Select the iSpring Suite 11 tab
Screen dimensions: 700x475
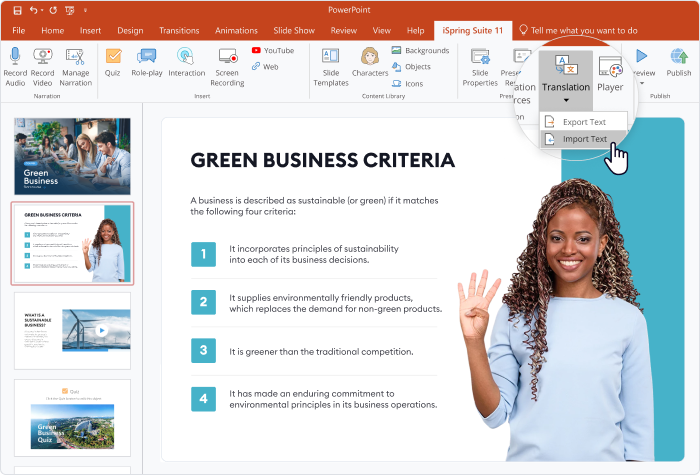(x=472, y=30)
